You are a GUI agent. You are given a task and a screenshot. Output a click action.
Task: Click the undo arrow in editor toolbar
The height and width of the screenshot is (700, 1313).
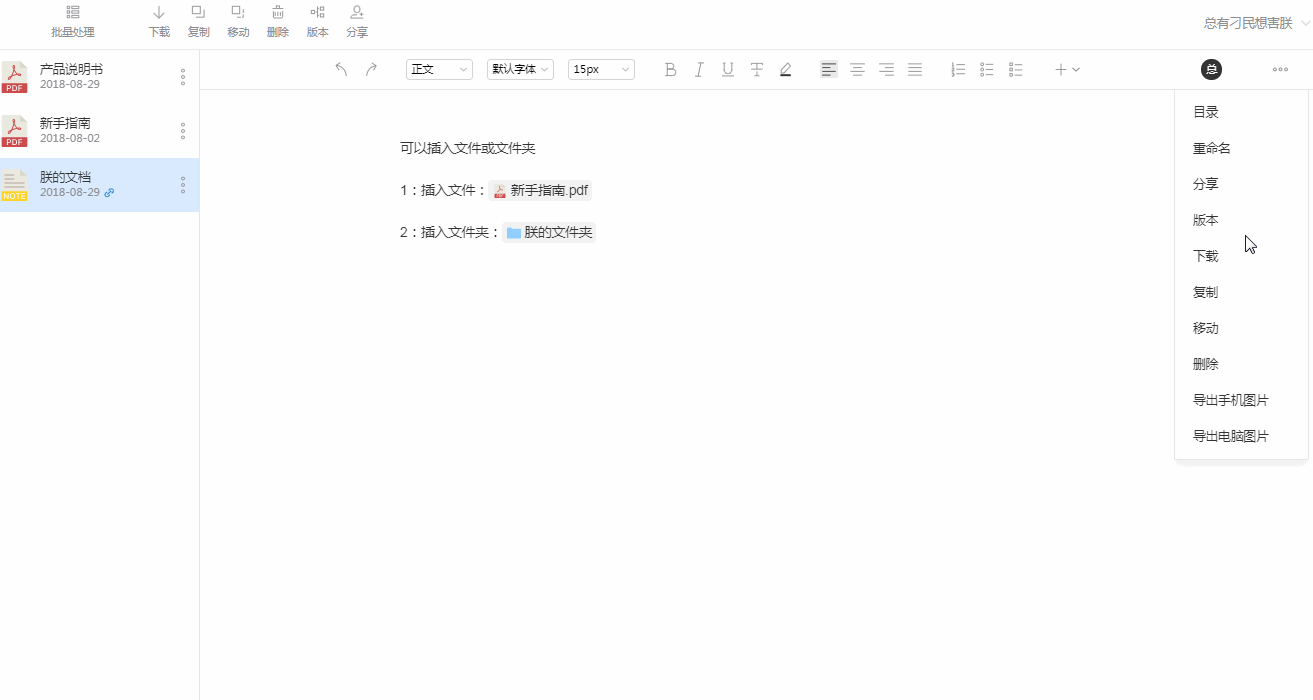point(341,69)
